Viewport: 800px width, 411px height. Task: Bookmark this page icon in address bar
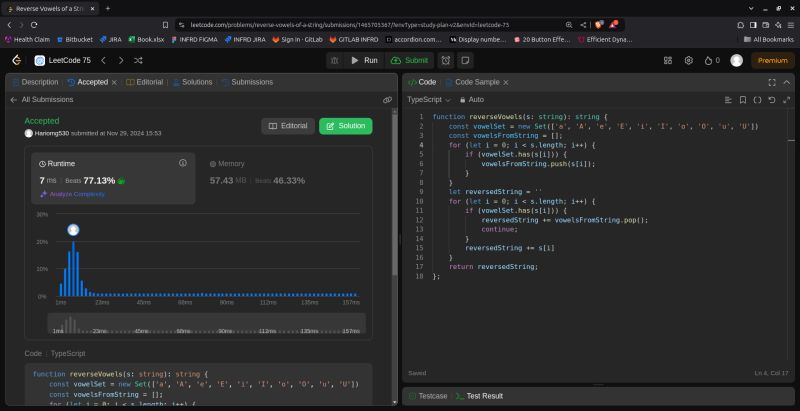point(165,24)
